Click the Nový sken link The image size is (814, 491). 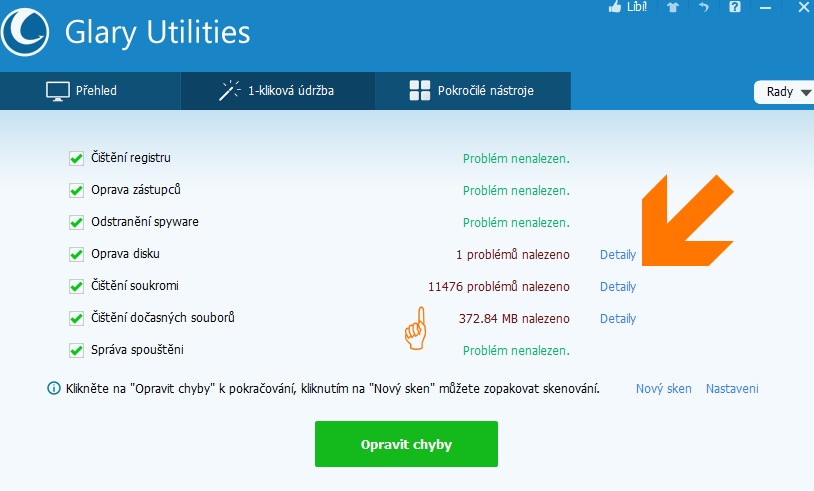coord(663,388)
